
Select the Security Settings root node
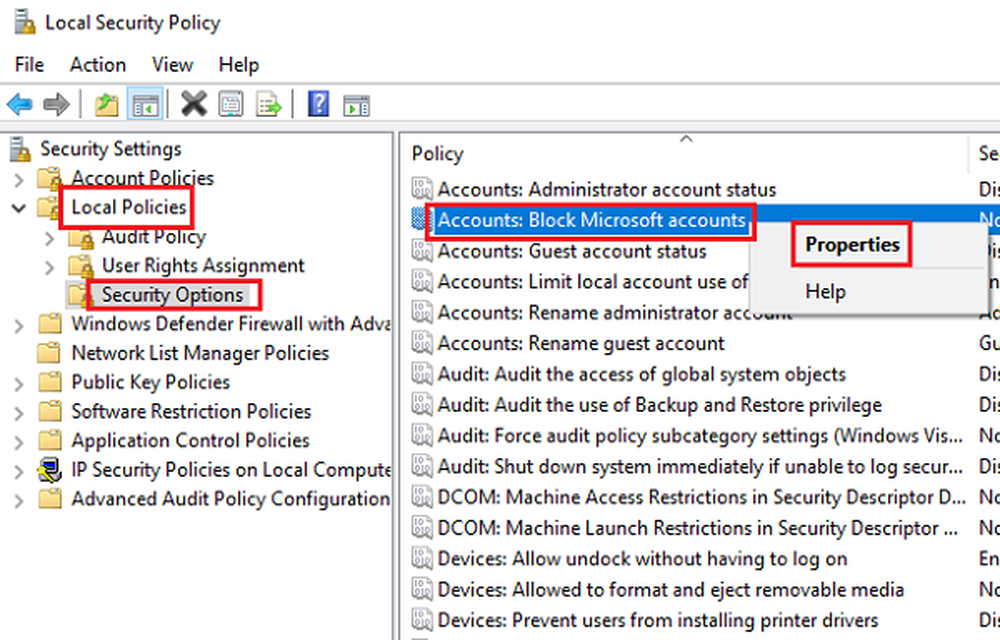click(x=111, y=149)
